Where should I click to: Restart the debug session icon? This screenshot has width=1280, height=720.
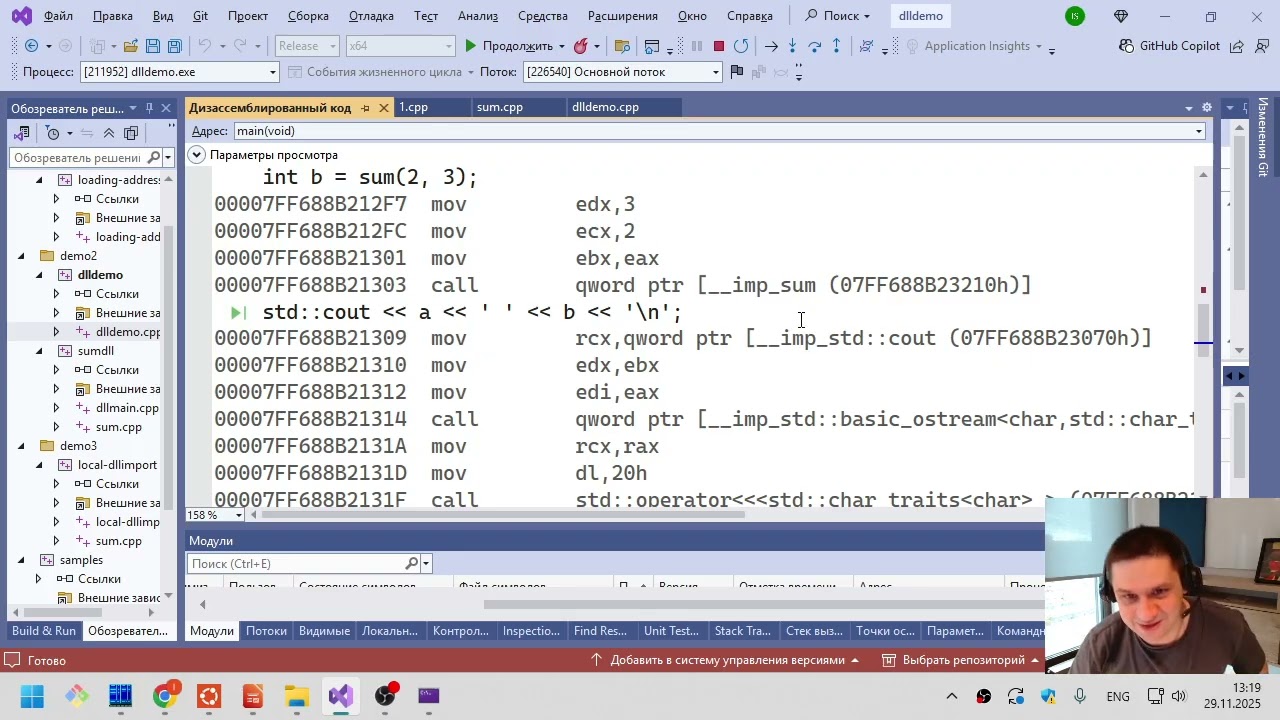coord(741,46)
